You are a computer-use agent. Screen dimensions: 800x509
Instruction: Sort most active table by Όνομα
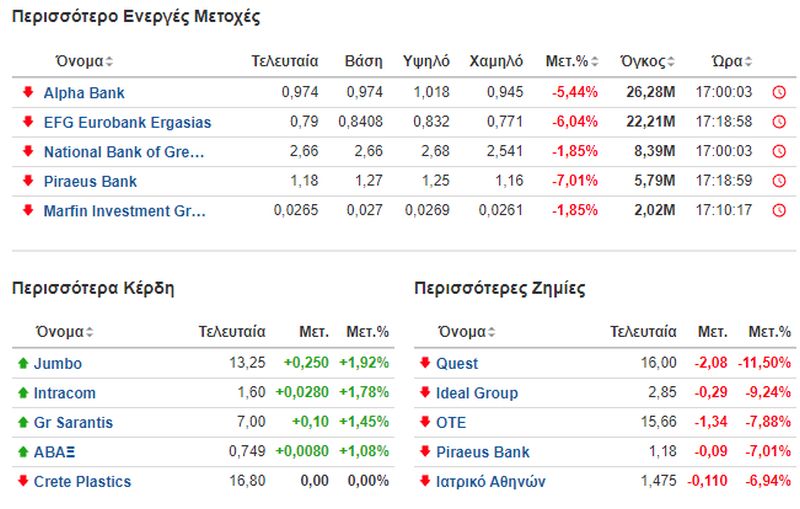[84, 61]
